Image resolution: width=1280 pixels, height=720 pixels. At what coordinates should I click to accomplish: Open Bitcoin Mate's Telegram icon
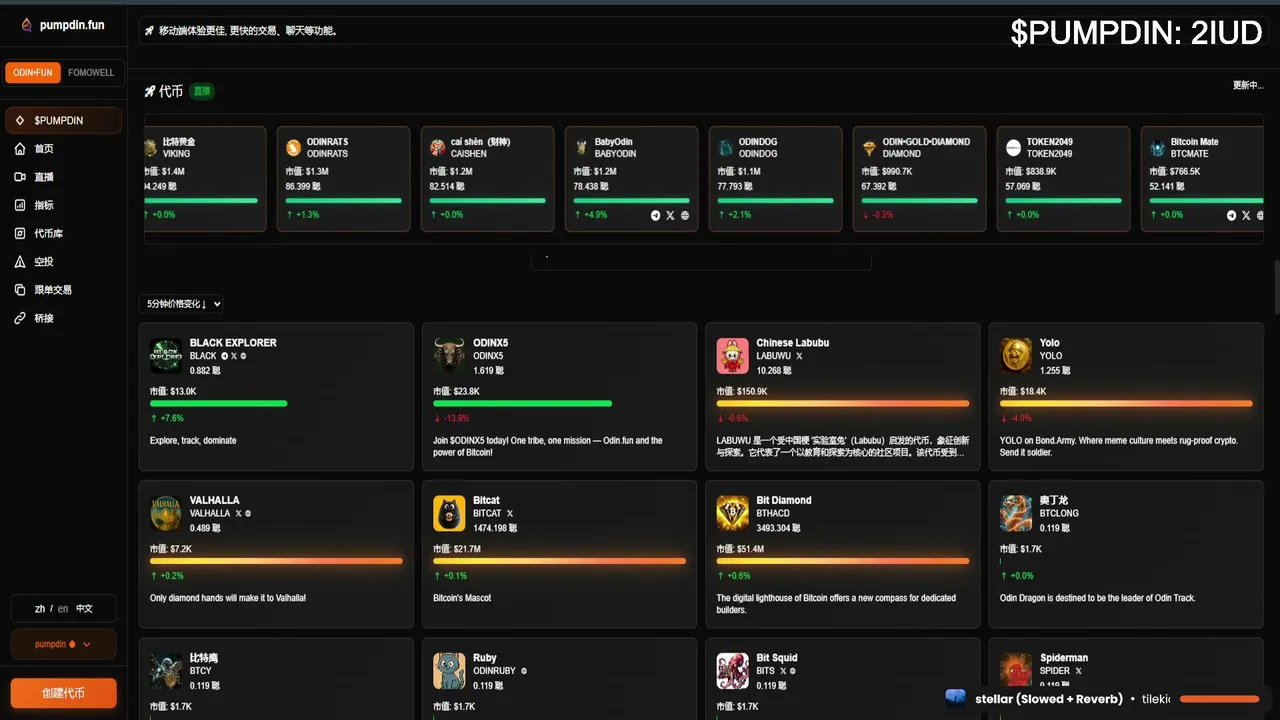click(1232, 215)
